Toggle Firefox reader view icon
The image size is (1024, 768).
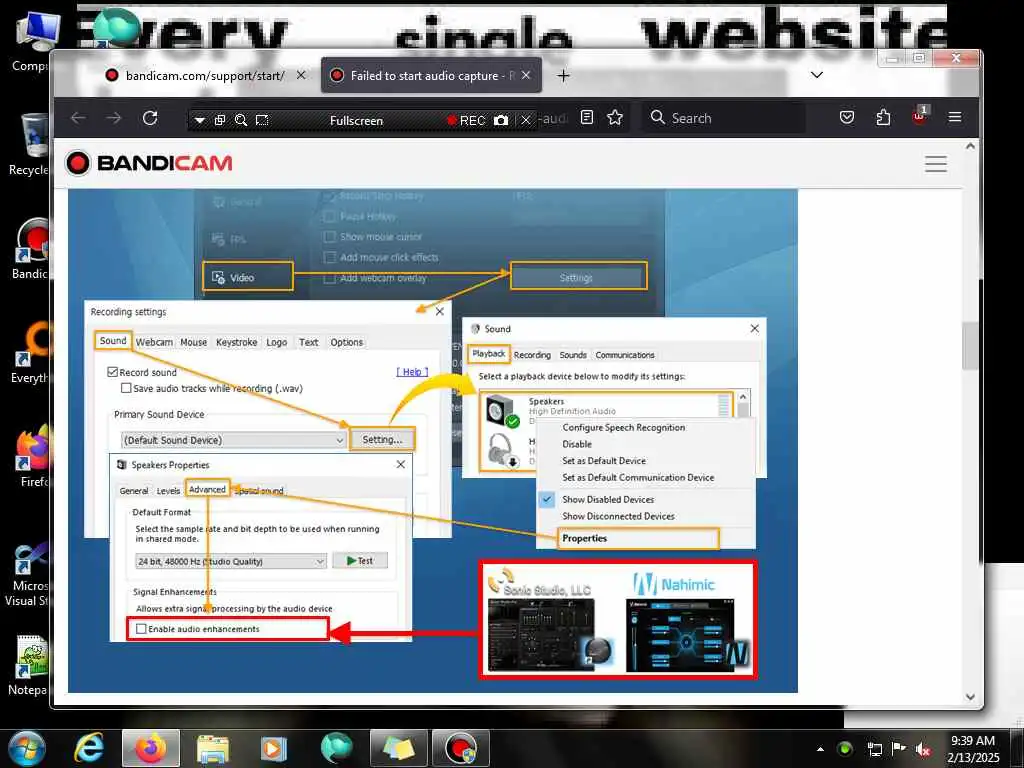pos(587,118)
